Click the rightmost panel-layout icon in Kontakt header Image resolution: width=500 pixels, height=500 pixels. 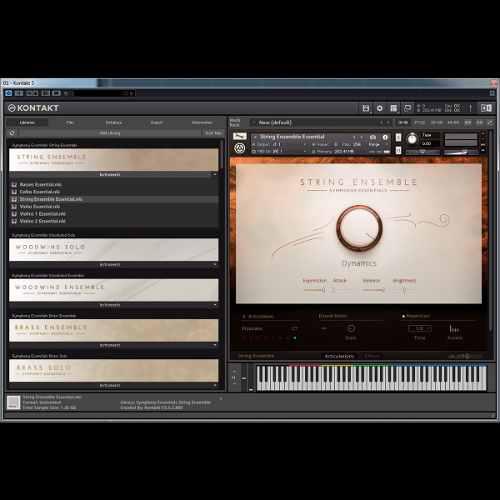[x=486, y=108]
